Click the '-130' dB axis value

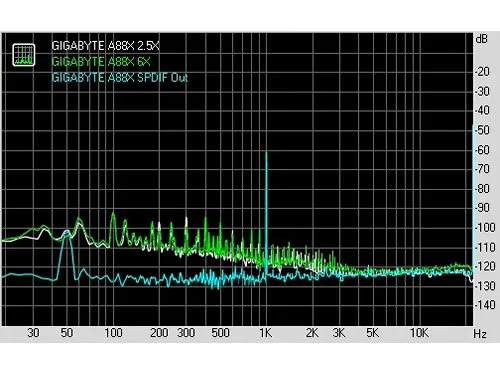pos(485,286)
